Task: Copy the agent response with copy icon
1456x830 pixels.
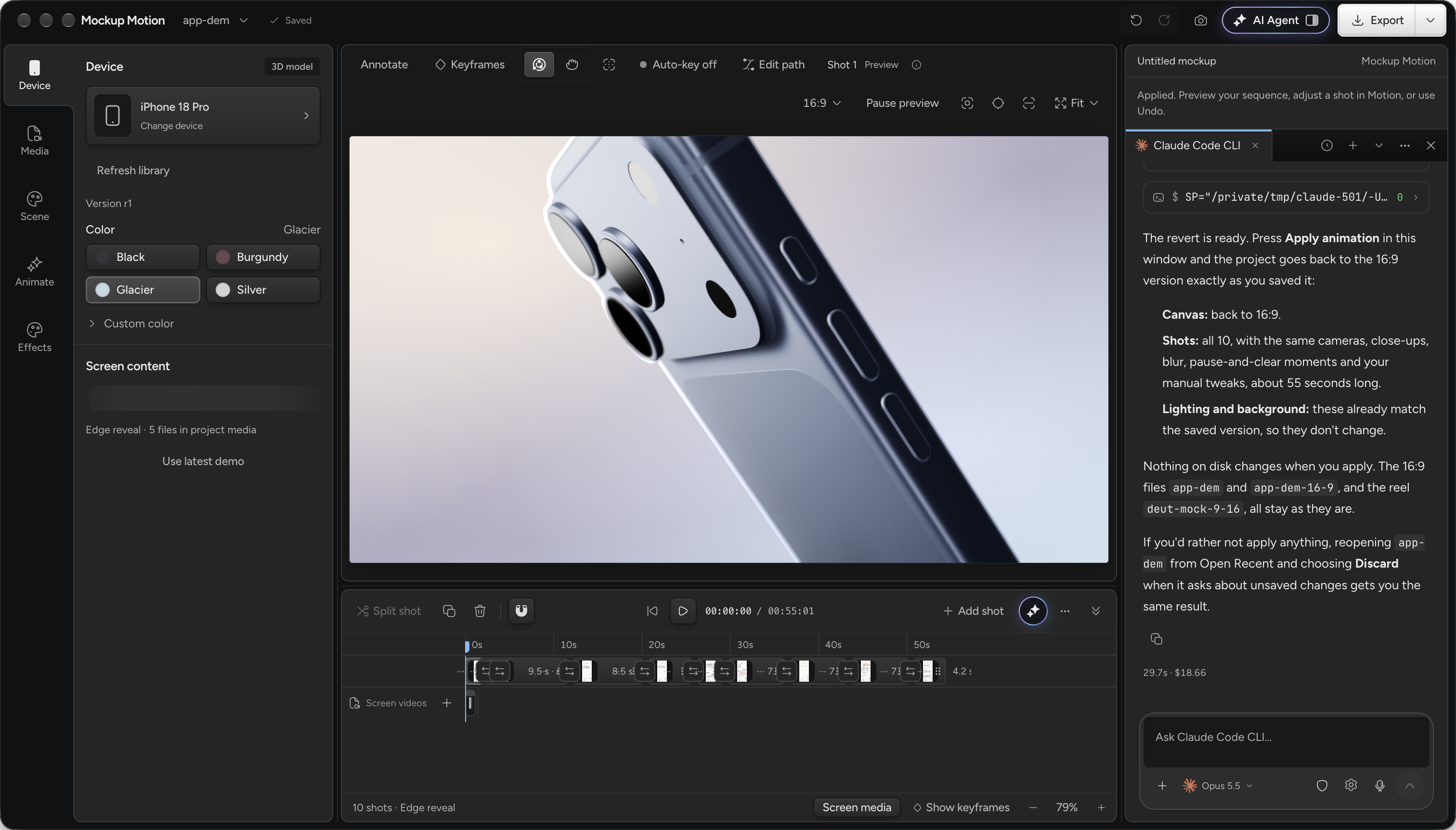Action: click(1156, 639)
